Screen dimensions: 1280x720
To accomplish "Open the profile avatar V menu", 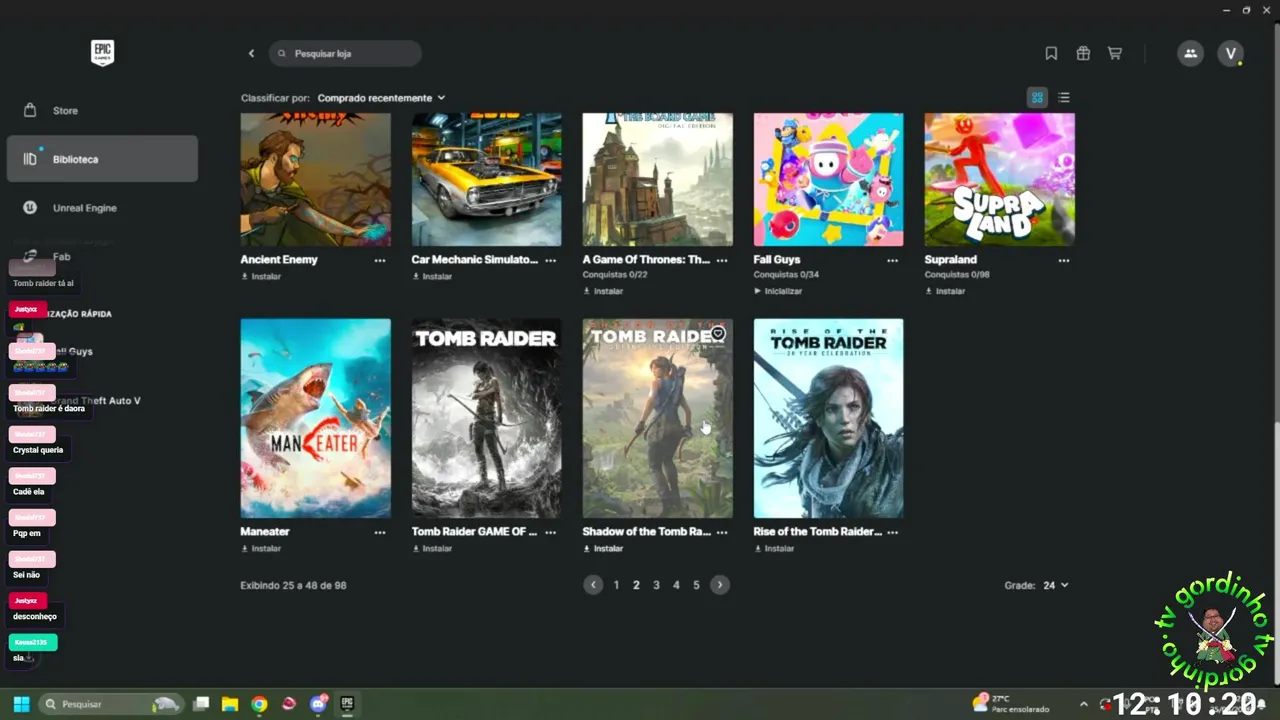I will coord(1231,53).
